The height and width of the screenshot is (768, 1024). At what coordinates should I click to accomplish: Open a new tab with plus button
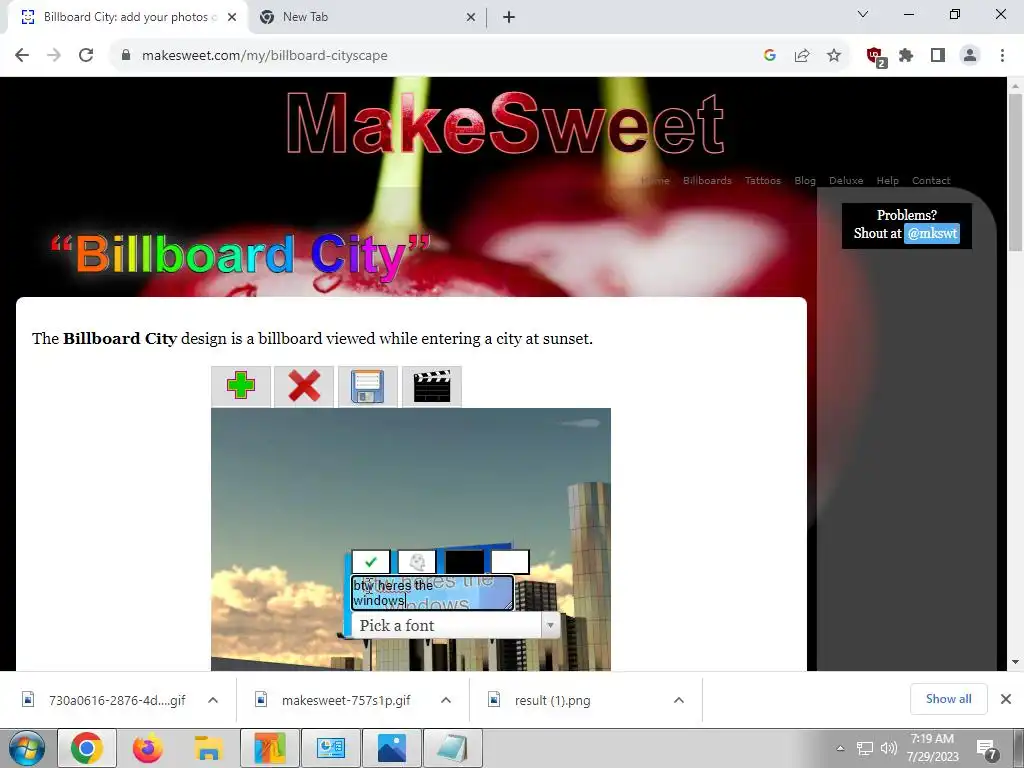click(509, 17)
